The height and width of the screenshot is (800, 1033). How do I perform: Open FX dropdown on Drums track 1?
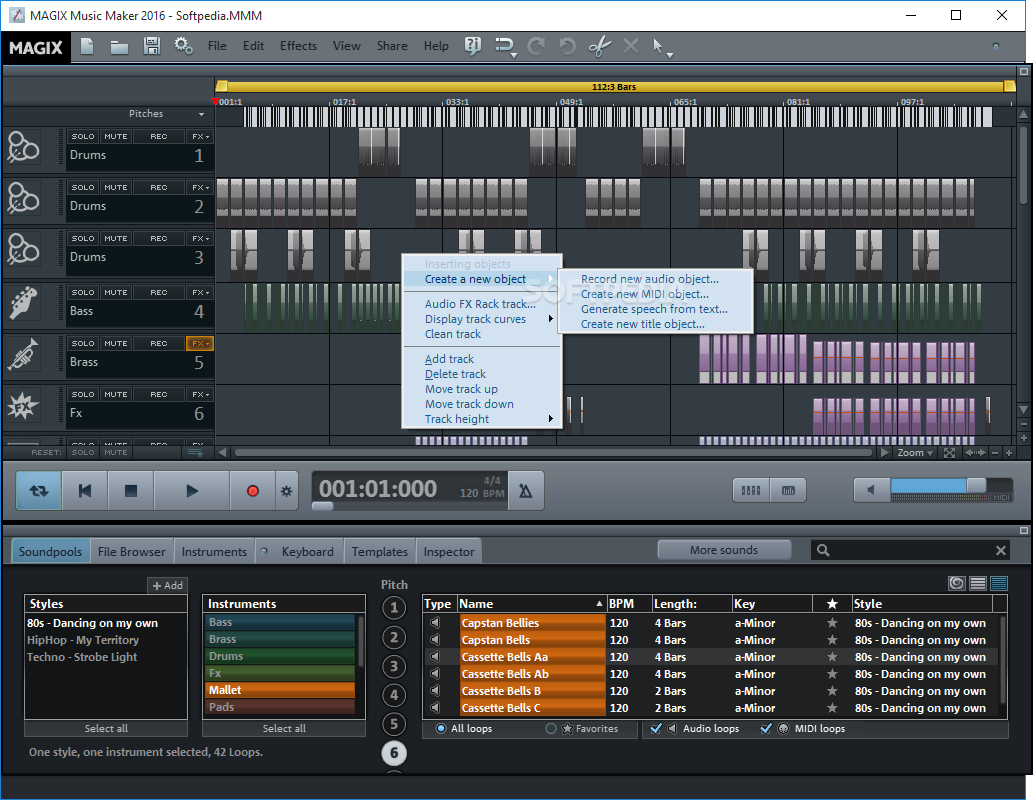200,136
